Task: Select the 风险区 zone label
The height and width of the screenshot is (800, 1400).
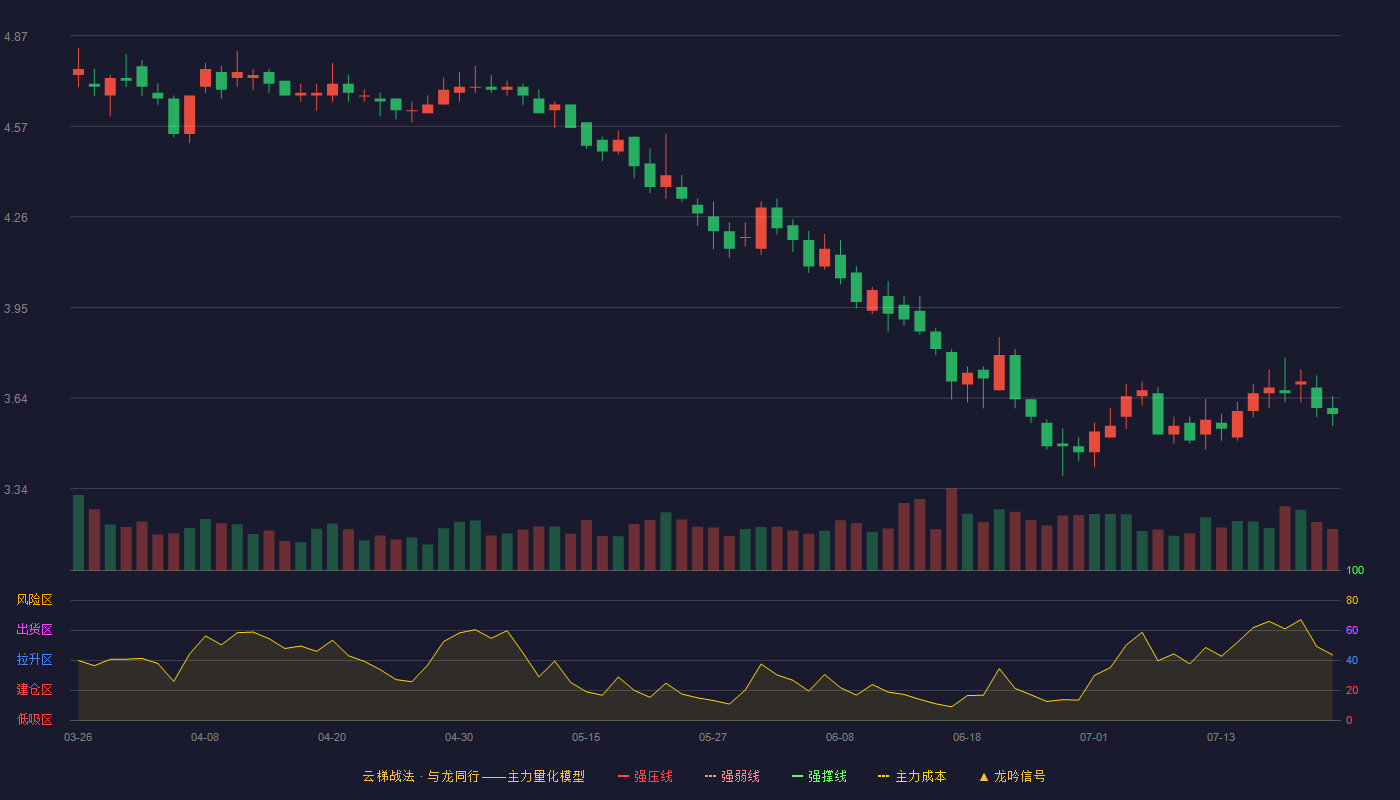Action: (34, 600)
